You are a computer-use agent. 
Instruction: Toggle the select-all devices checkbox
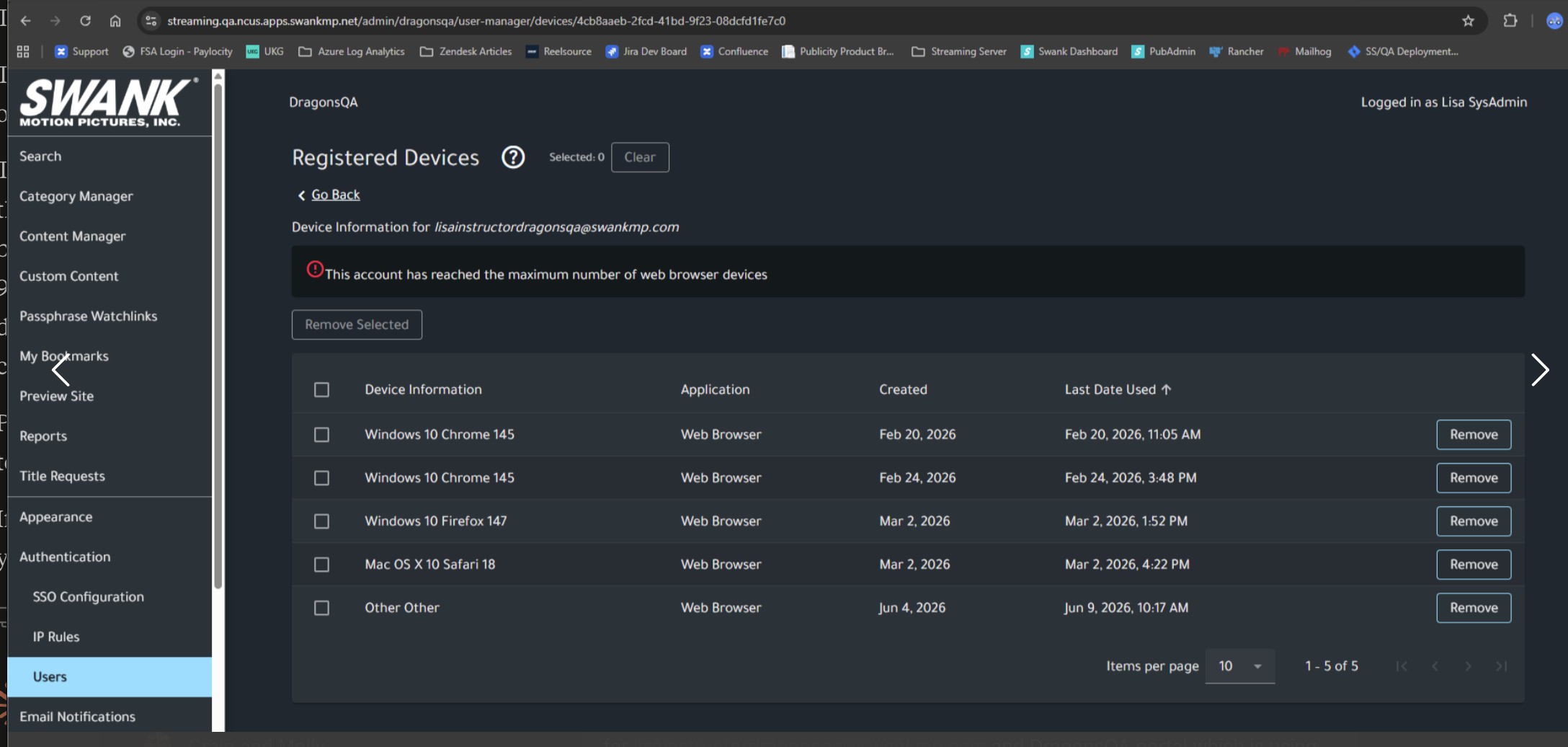(x=321, y=389)
